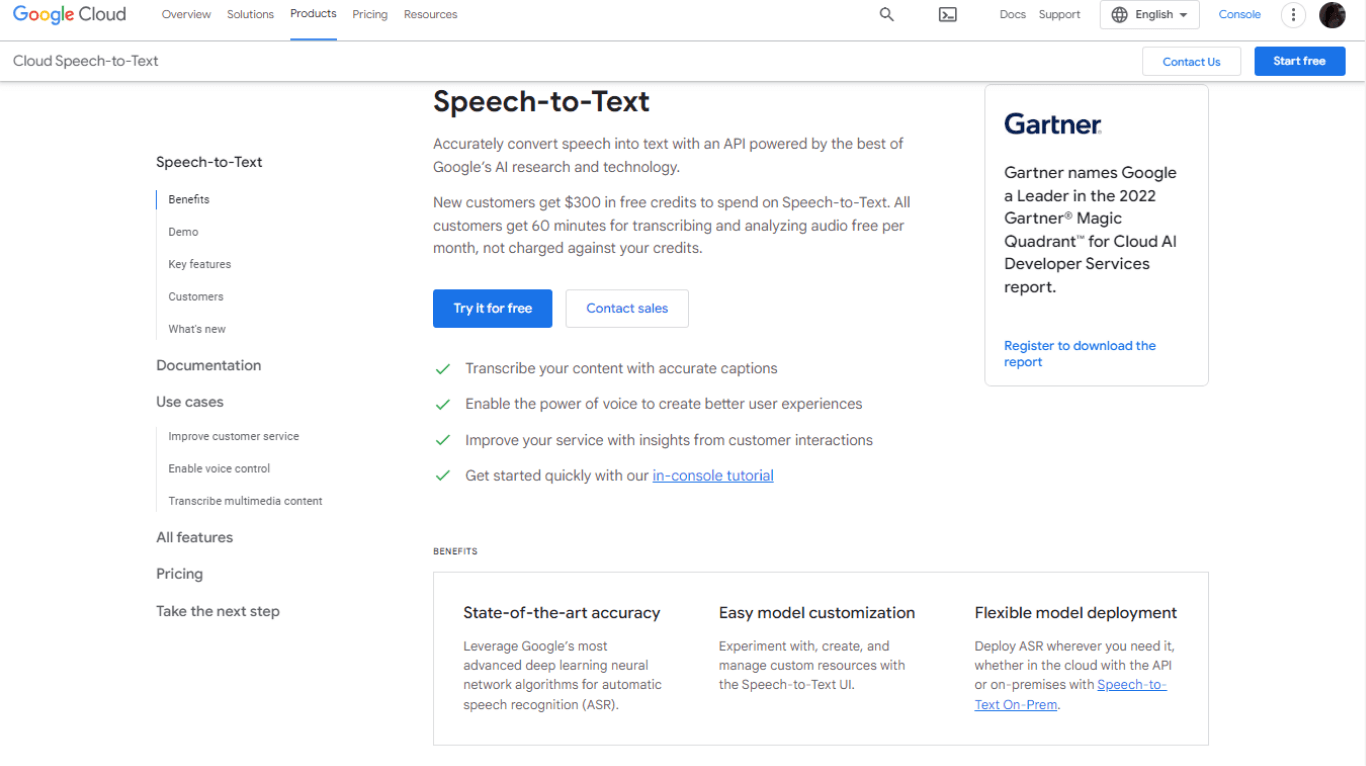Select Documentation in sidebar
The image size is (1366, 766).
pyautogui.click(x=208, y=365)
